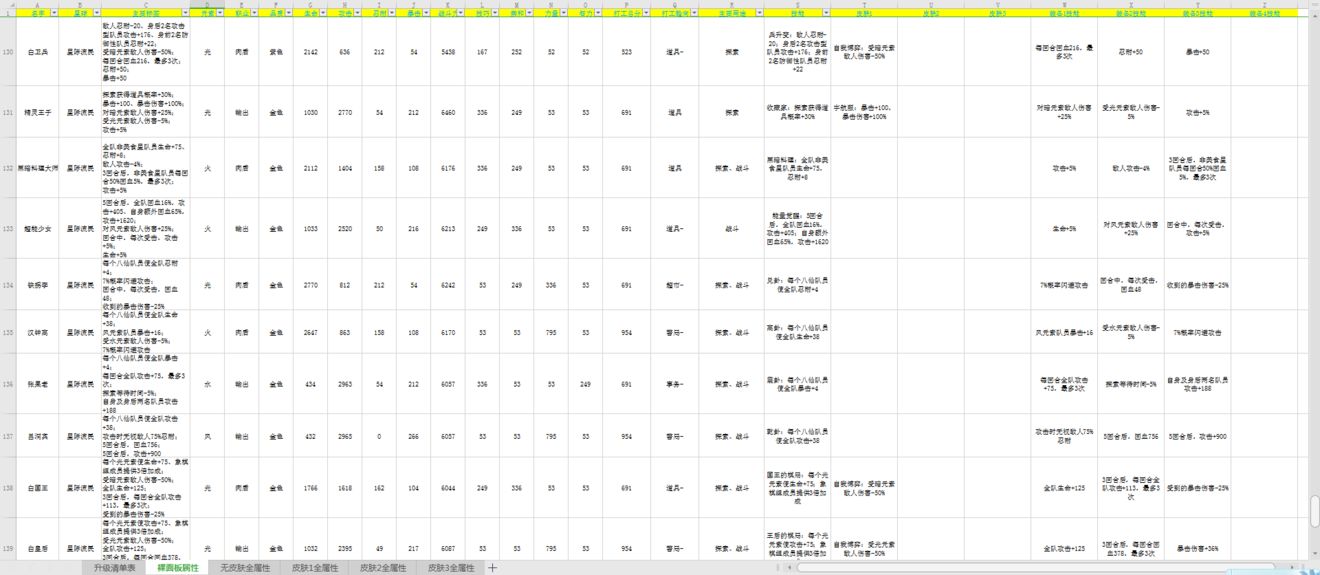
Task: Click the cell with value 2520
Action: click(345, 229)
